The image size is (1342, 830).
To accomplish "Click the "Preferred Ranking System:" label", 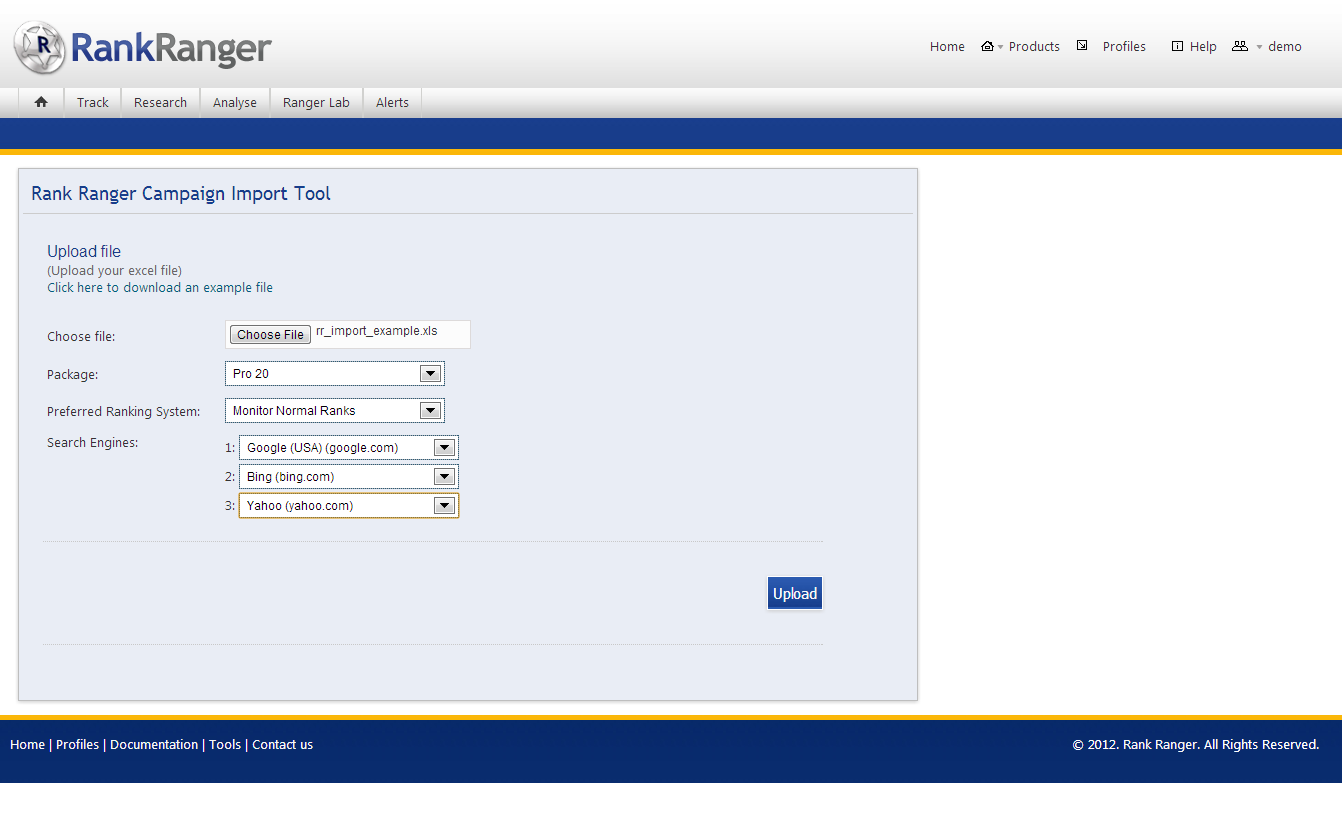I will coord(124,412).
